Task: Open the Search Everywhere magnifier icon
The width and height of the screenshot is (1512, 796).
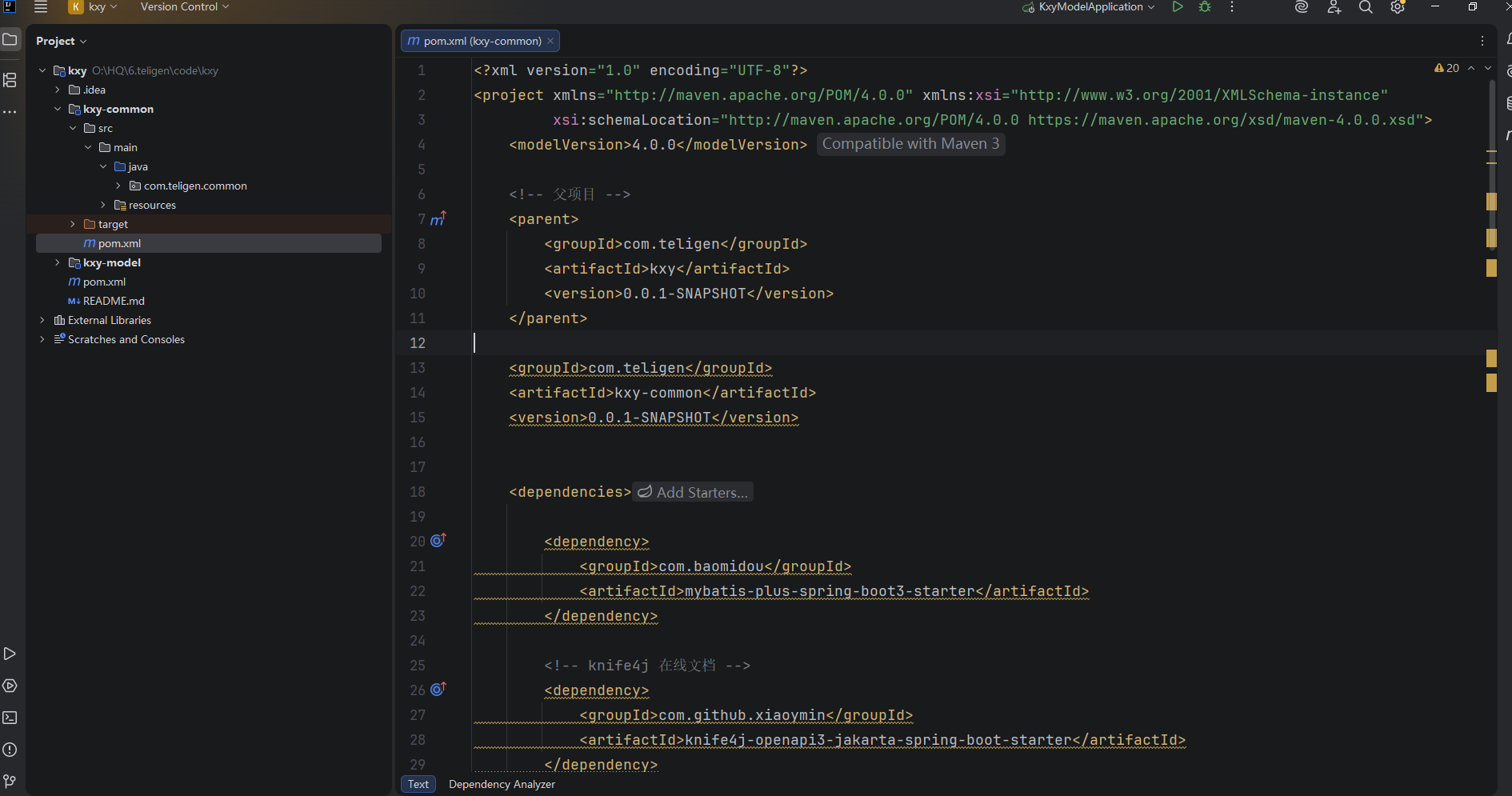Action: tap(1366, 7)
